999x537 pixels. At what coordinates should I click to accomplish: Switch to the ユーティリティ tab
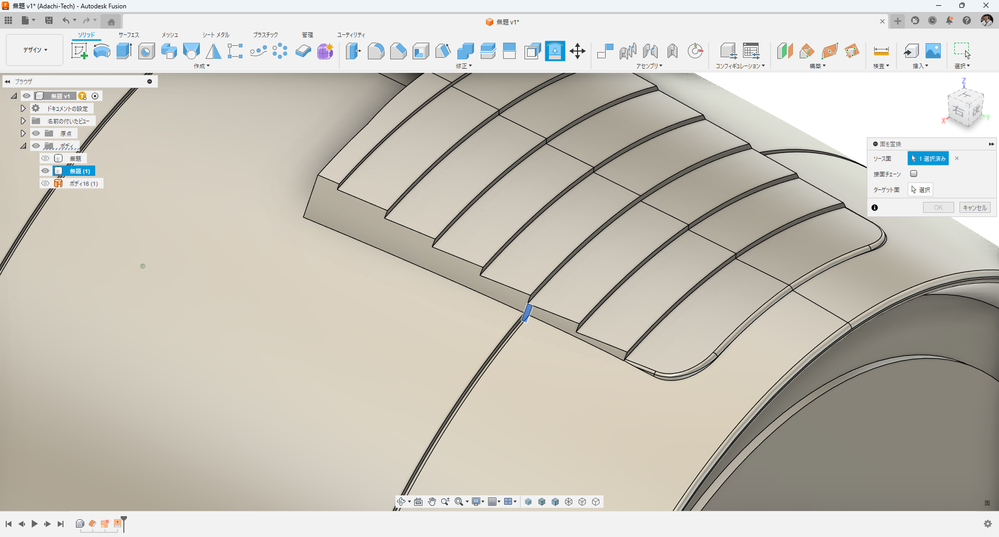tap(351, 35)
